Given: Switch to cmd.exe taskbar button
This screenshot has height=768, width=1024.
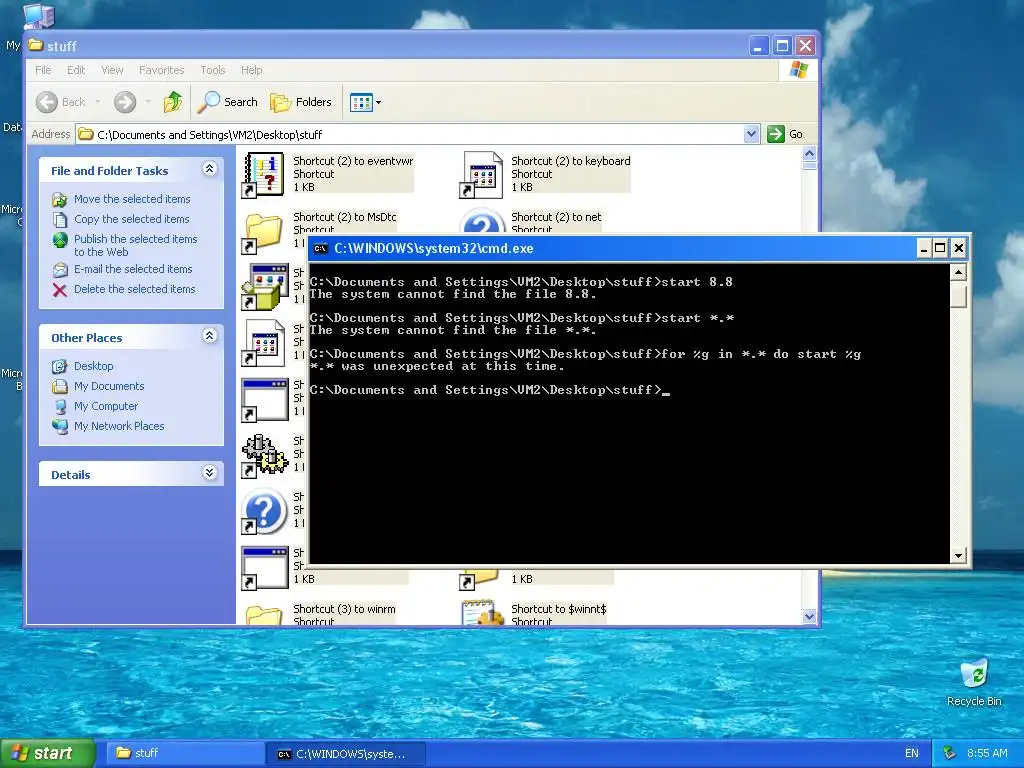Looking at the screenshot, I should pos(346,754).
